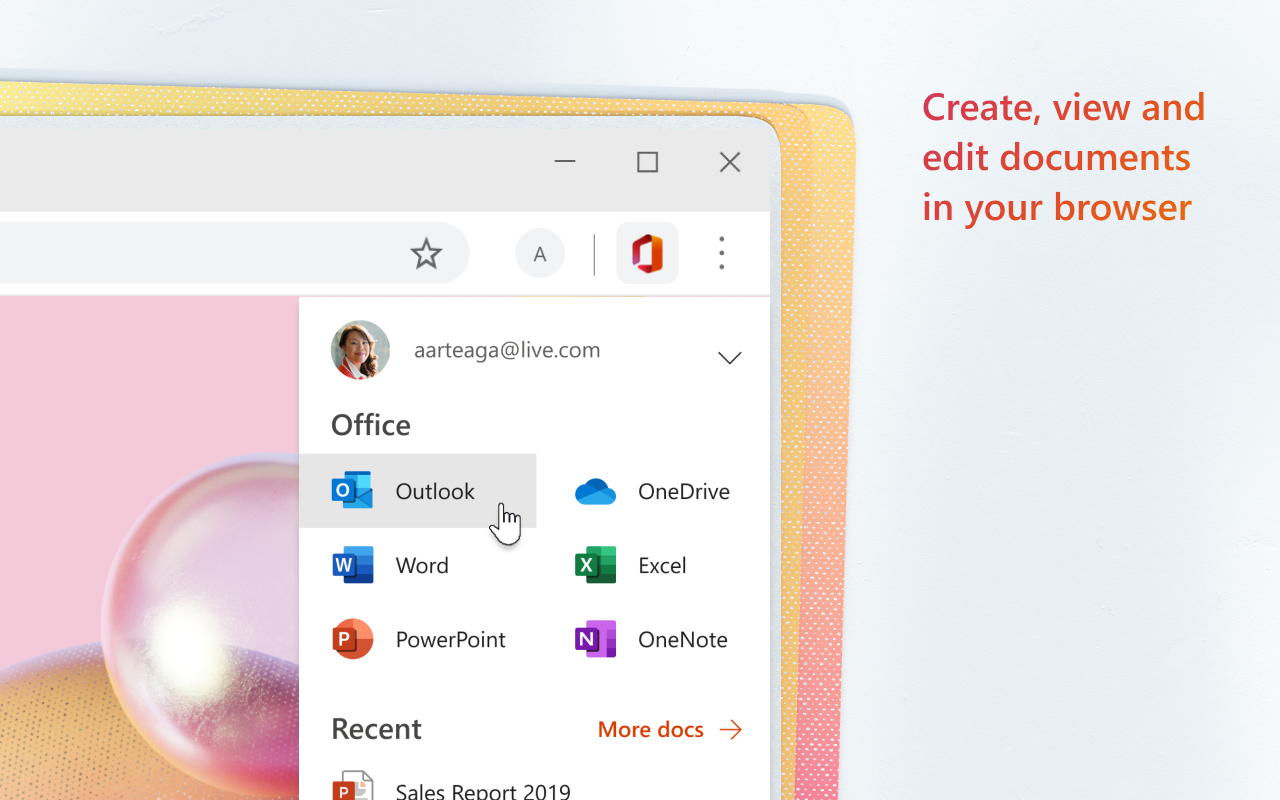Minimize the browser window
The image size is (1280, 800).
[565, 162]
